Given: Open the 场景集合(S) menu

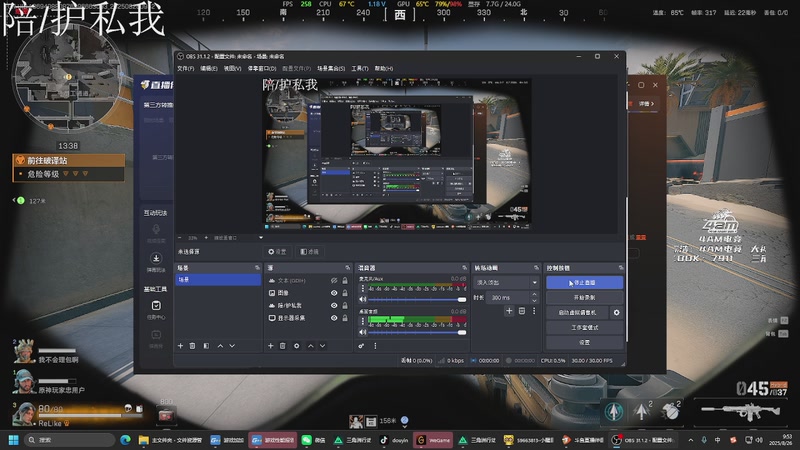Looking at the screenshot, I should tap(331, 68).
